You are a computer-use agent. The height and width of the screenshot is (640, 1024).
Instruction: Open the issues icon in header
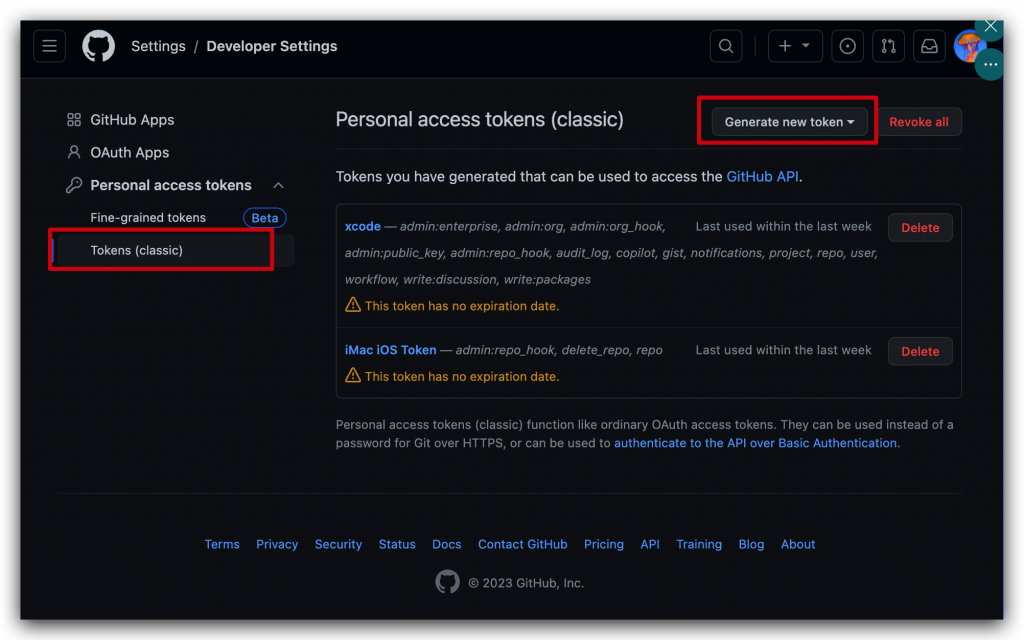click(848, 46)
